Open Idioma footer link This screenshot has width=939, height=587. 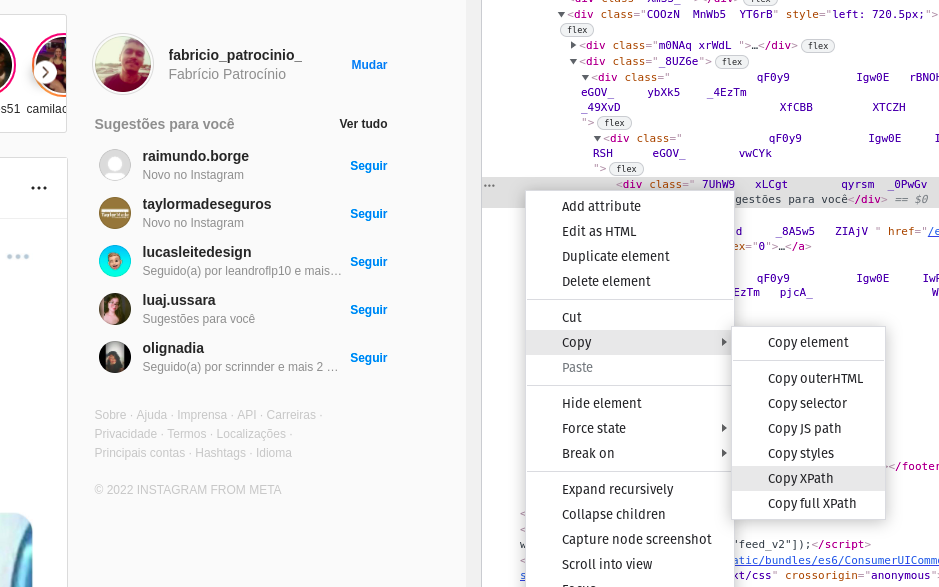tap(274, 453)
